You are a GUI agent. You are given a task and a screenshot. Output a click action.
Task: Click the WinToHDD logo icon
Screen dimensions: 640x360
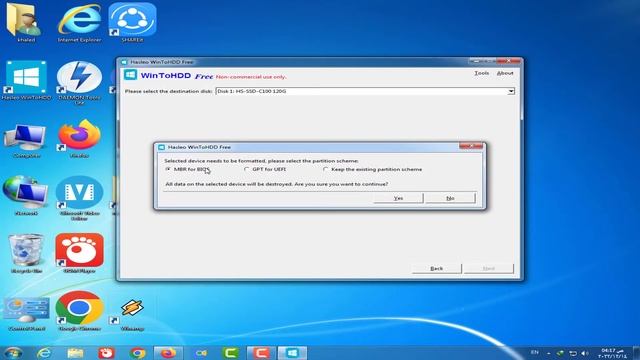click(x=131, y=75)
